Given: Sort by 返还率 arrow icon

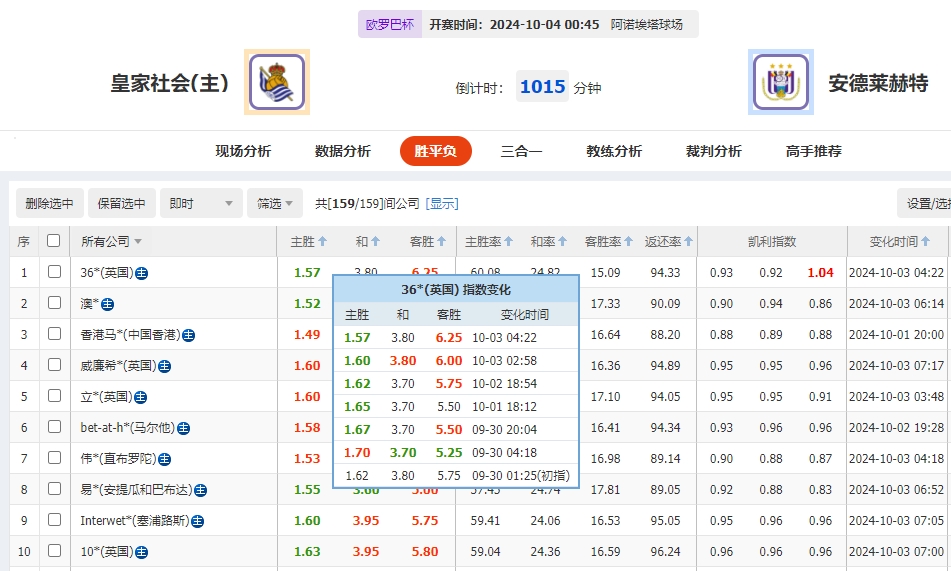Looking at the screenshot, I should [688, 242].
